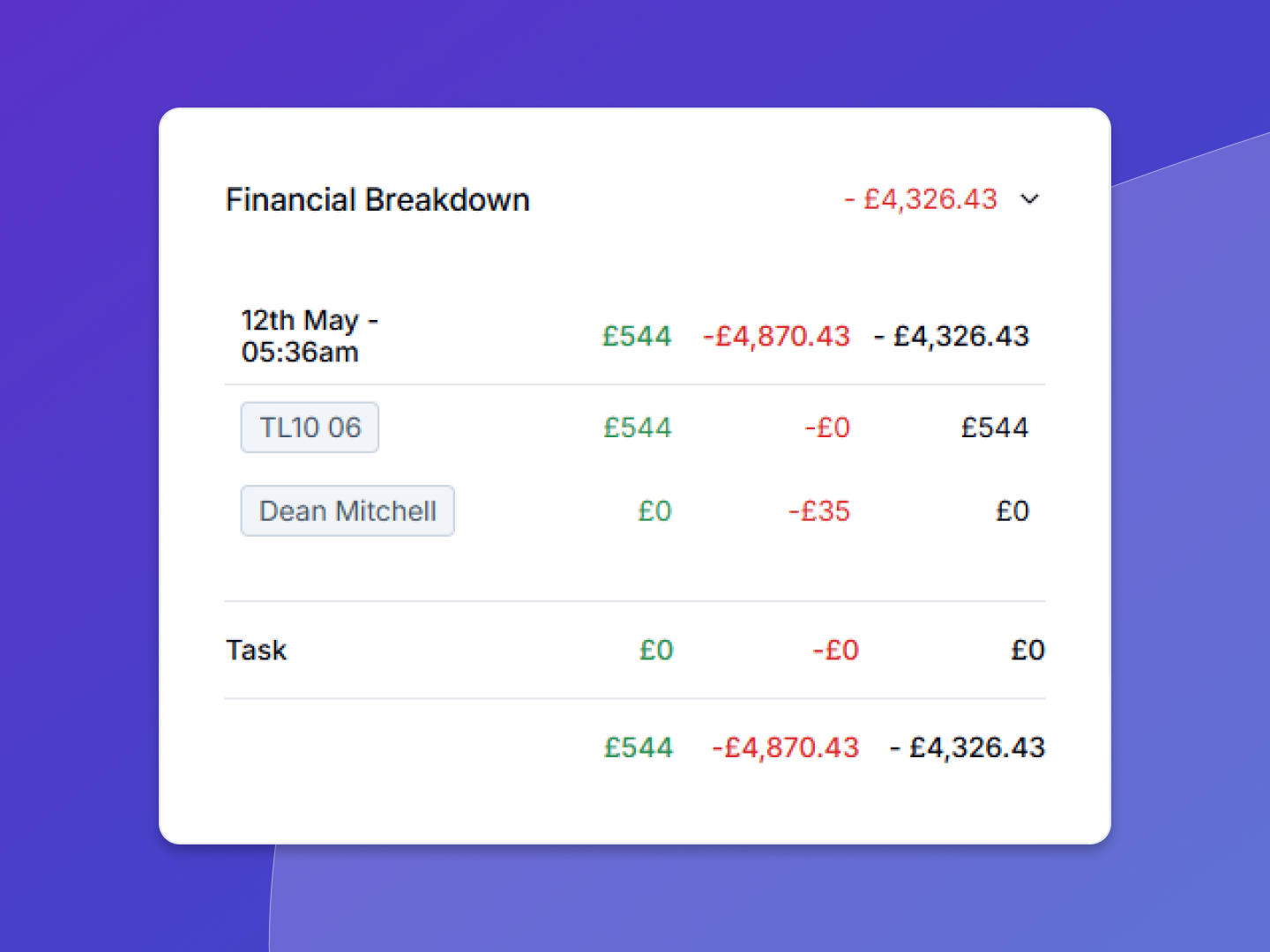Click the black £544 in TL10 06 row
Viewport: 1270px width, 952px height.
pyautogui.click(x=995, y=428)
